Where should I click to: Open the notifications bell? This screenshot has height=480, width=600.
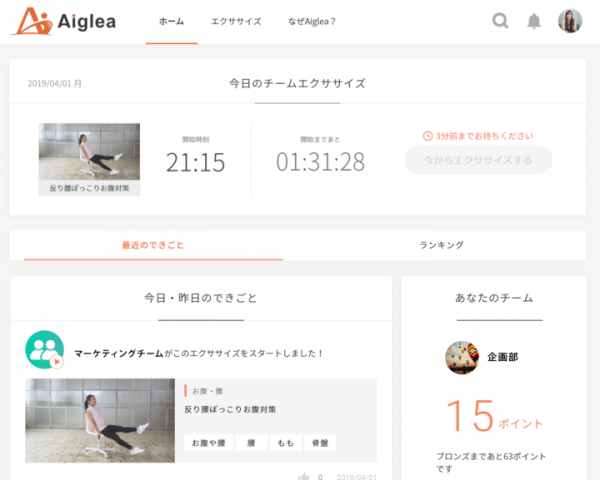click(x=534, y=21)
